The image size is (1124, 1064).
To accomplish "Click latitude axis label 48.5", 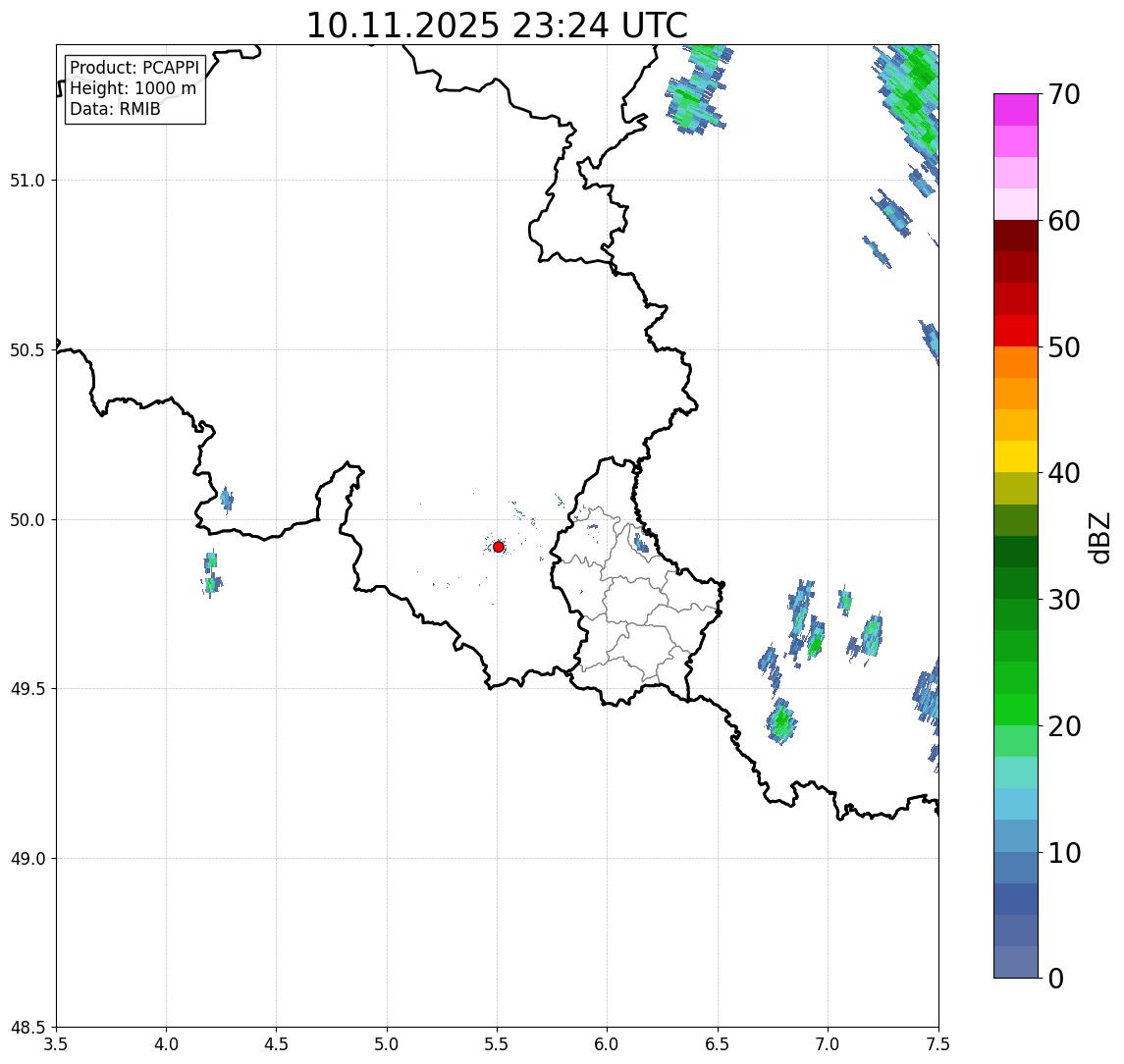I will [x=27, y=1028].
